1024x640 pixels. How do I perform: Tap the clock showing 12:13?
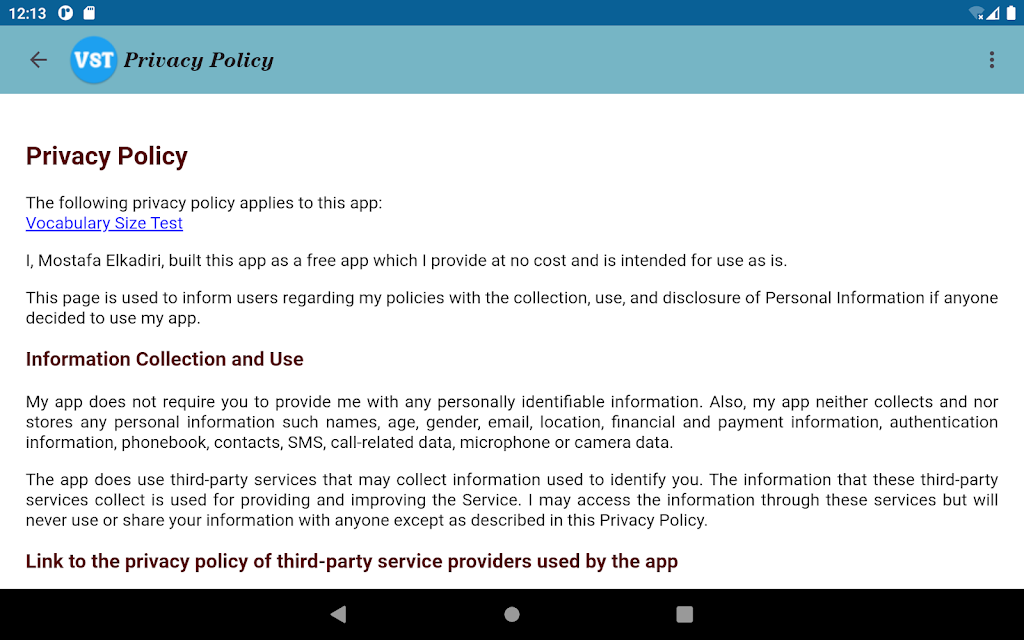click(27, 13)
